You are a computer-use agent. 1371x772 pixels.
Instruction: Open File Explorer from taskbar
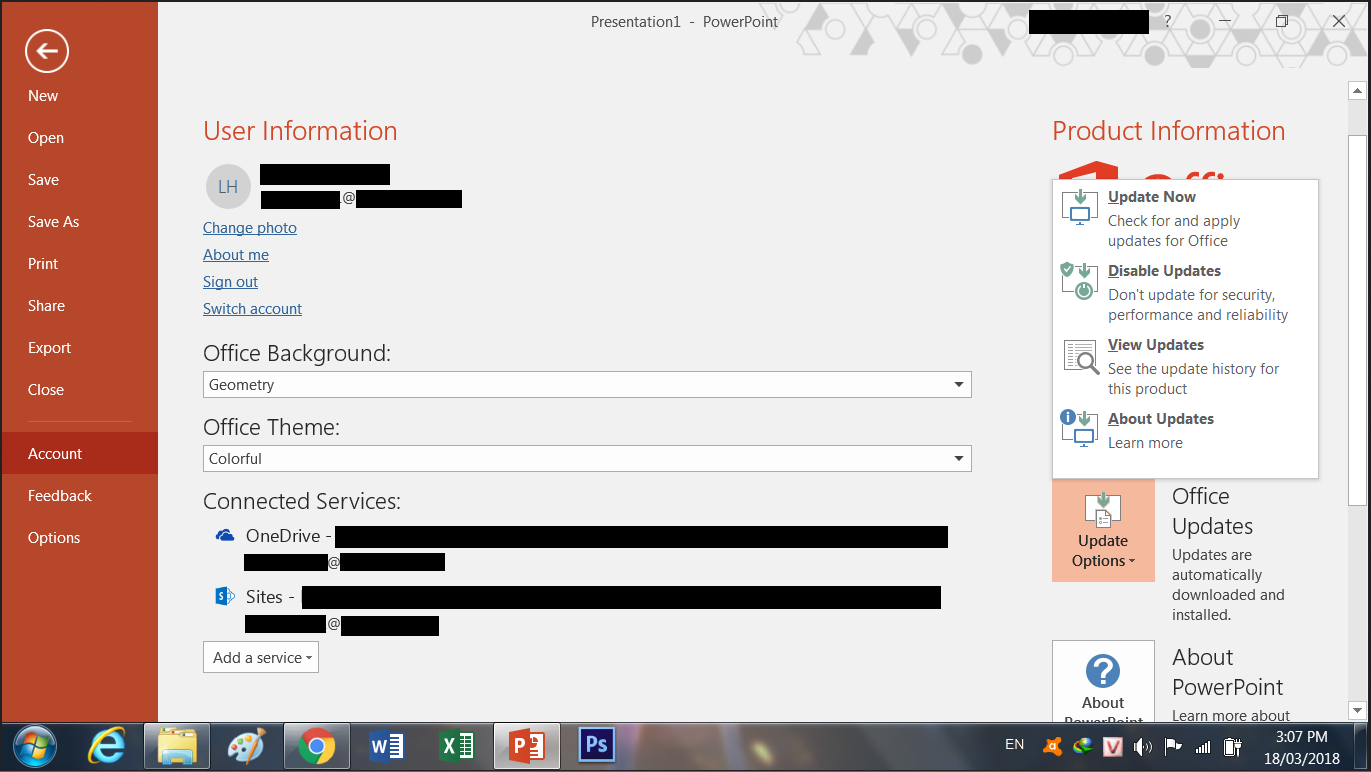click(177, 746)
